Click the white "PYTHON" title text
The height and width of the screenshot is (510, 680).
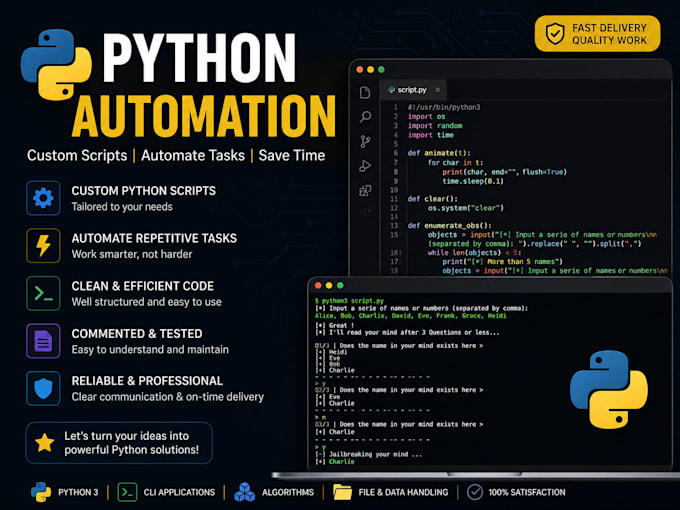pos(199,58)
